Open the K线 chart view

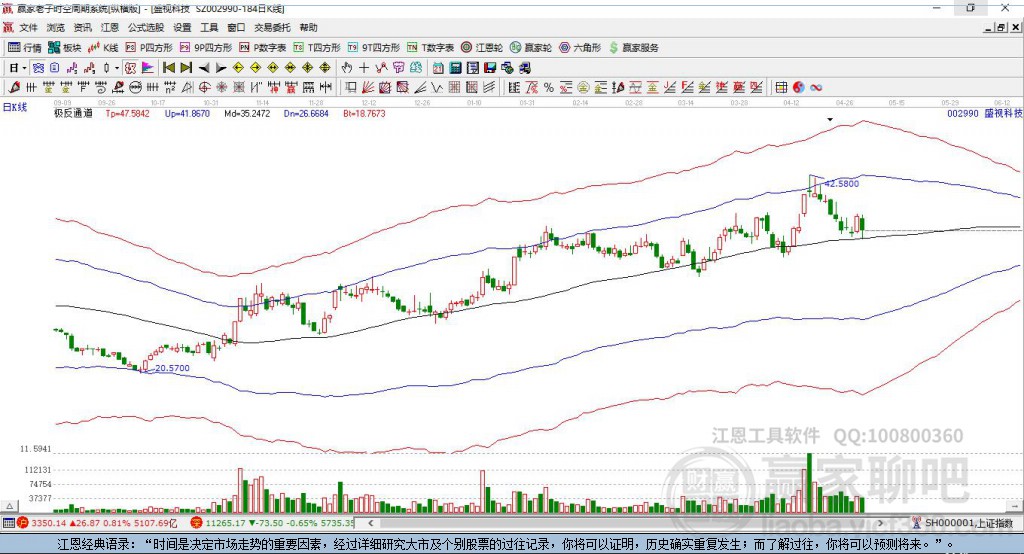click(x=103, y=48)
